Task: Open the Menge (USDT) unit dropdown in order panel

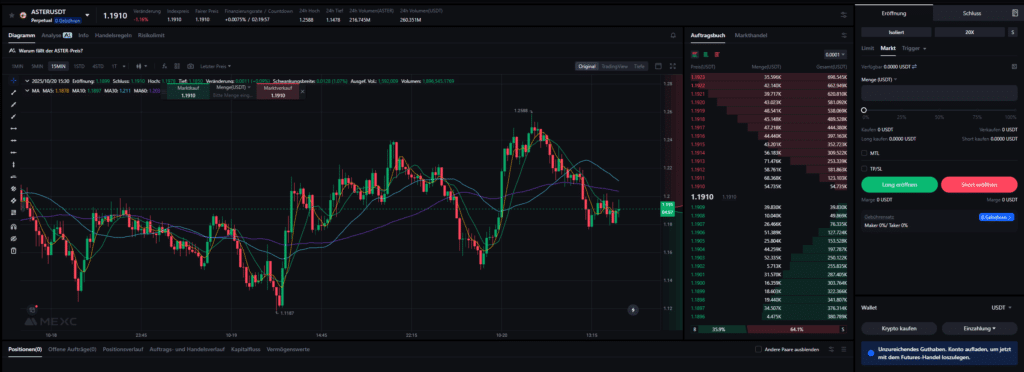Action: tap(878, 80)
